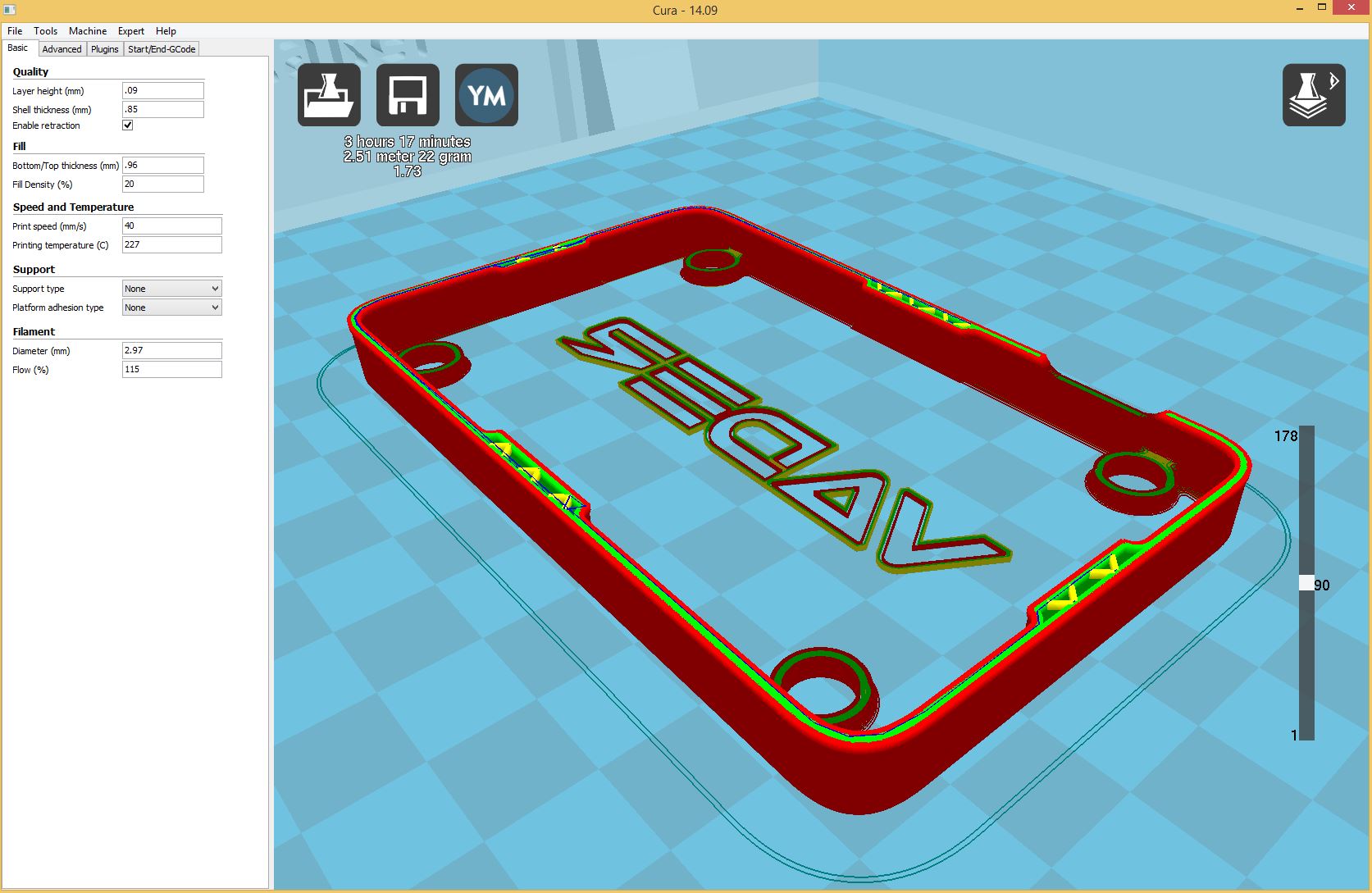Click the Fill Density input field
Screen dimensions: 1372x893
coord(163,185)
